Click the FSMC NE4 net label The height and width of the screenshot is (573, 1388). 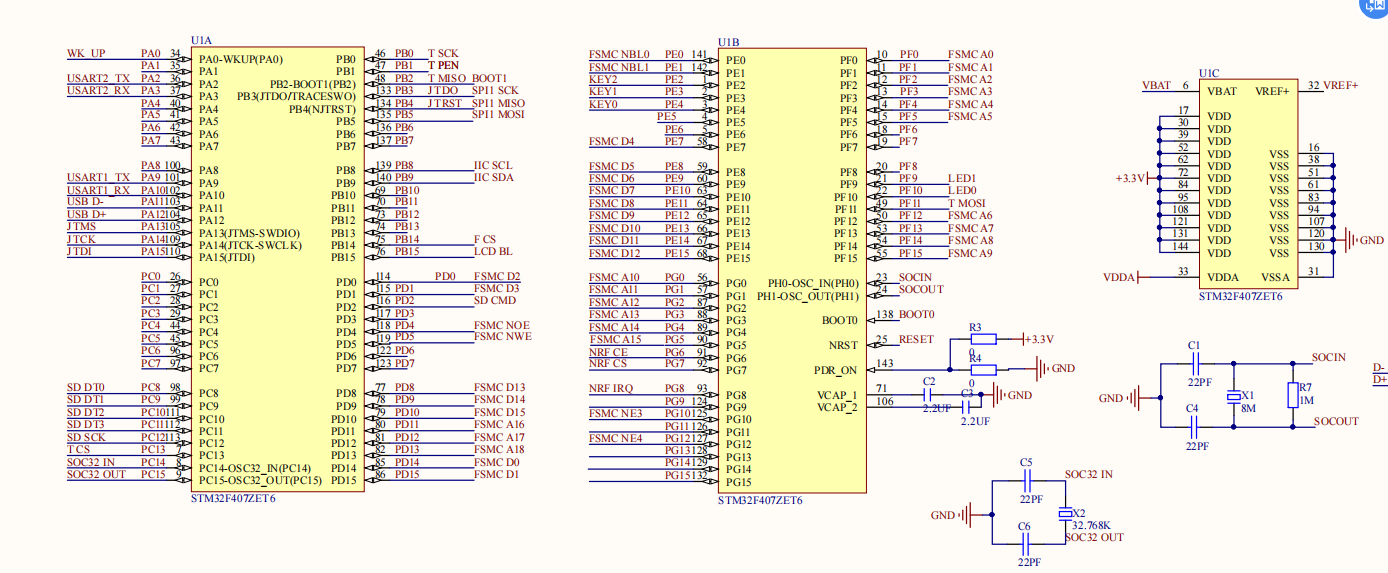615,438
